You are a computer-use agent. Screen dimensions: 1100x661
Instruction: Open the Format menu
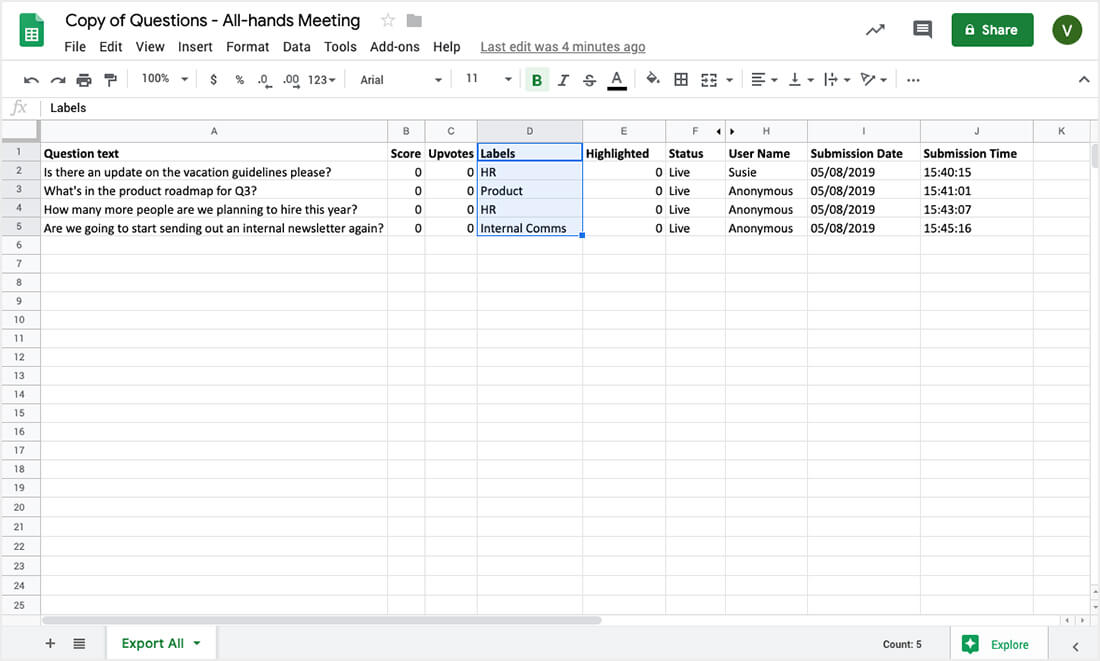coord(247,47)
